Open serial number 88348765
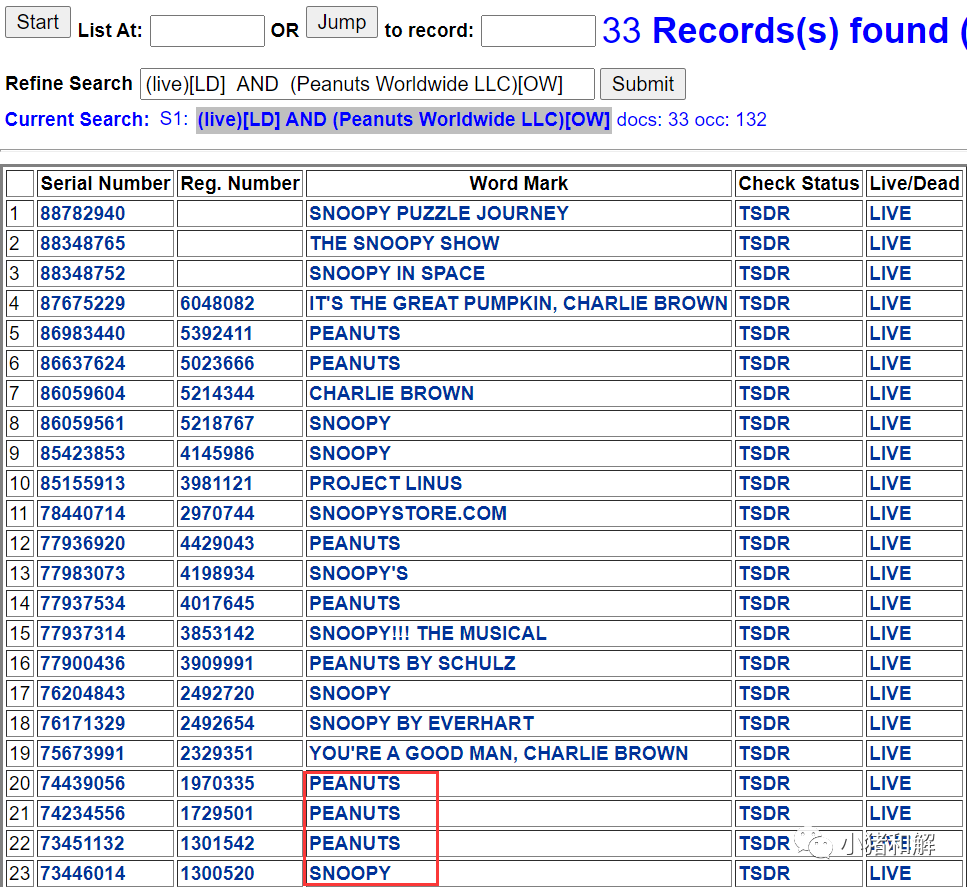The height and width of the screenshot is (887, 967). coord(83,243)
